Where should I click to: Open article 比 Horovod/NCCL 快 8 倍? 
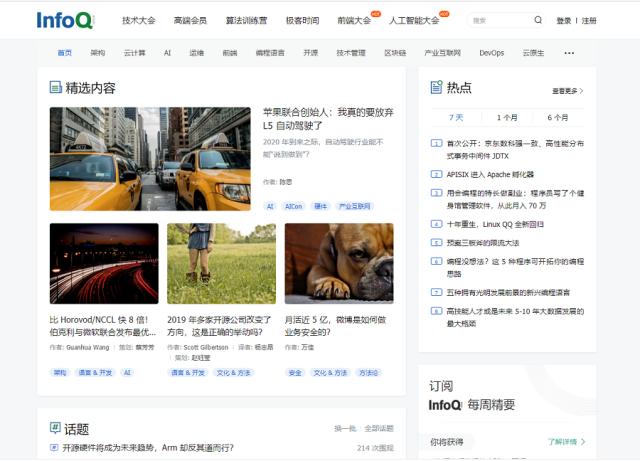point(102,326)
